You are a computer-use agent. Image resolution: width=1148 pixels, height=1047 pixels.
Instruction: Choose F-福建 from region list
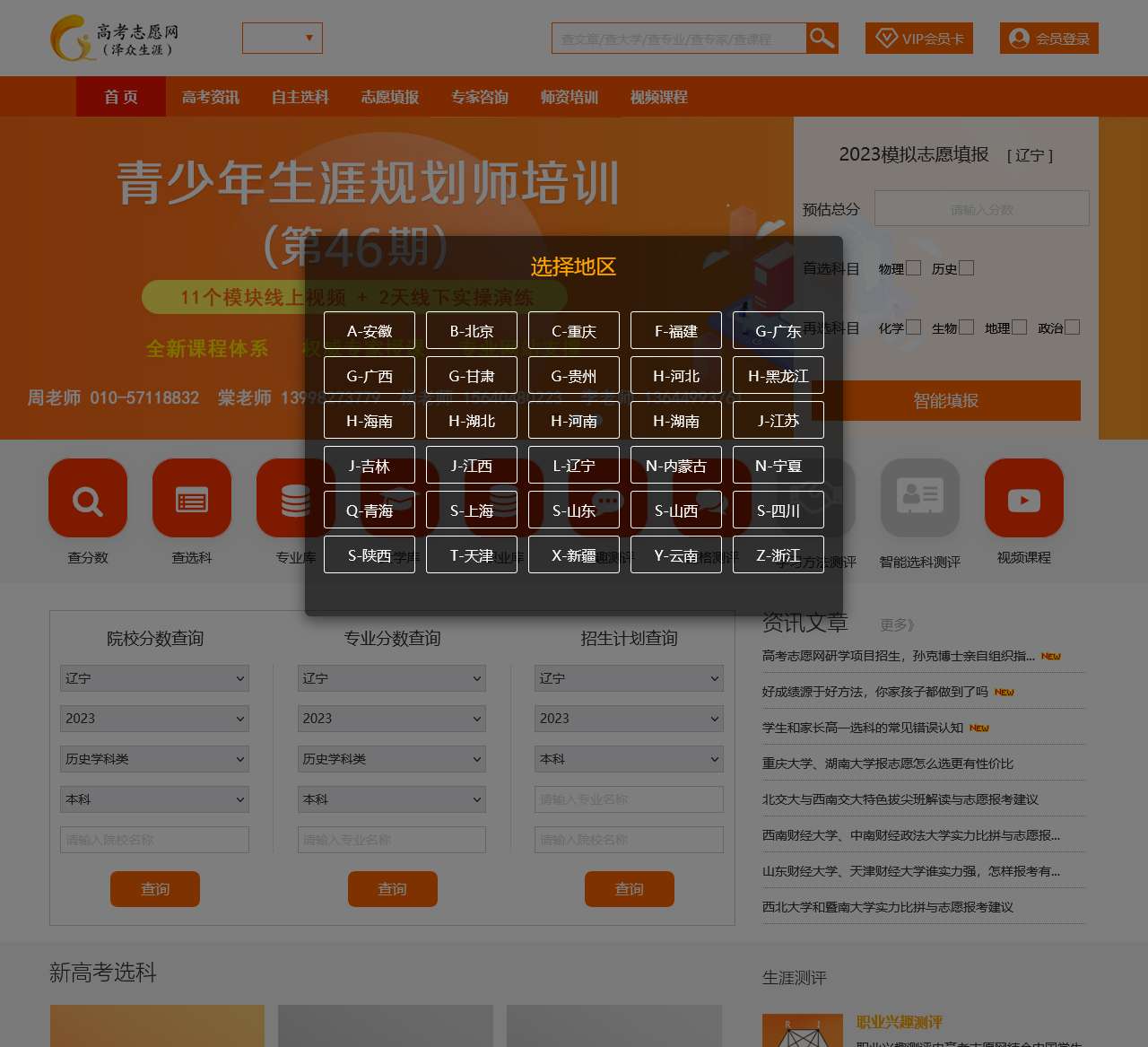tap(676, 330)
